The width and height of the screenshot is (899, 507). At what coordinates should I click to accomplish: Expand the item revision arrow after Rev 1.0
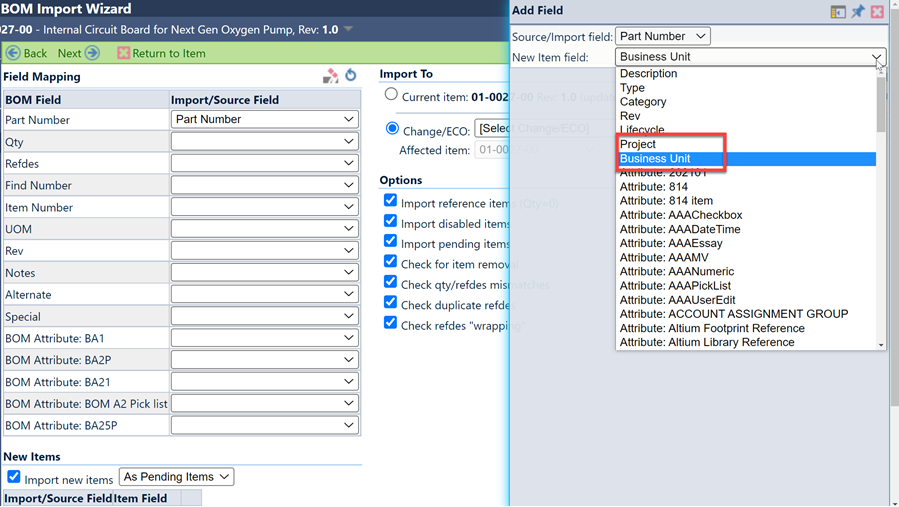(349, 30)
